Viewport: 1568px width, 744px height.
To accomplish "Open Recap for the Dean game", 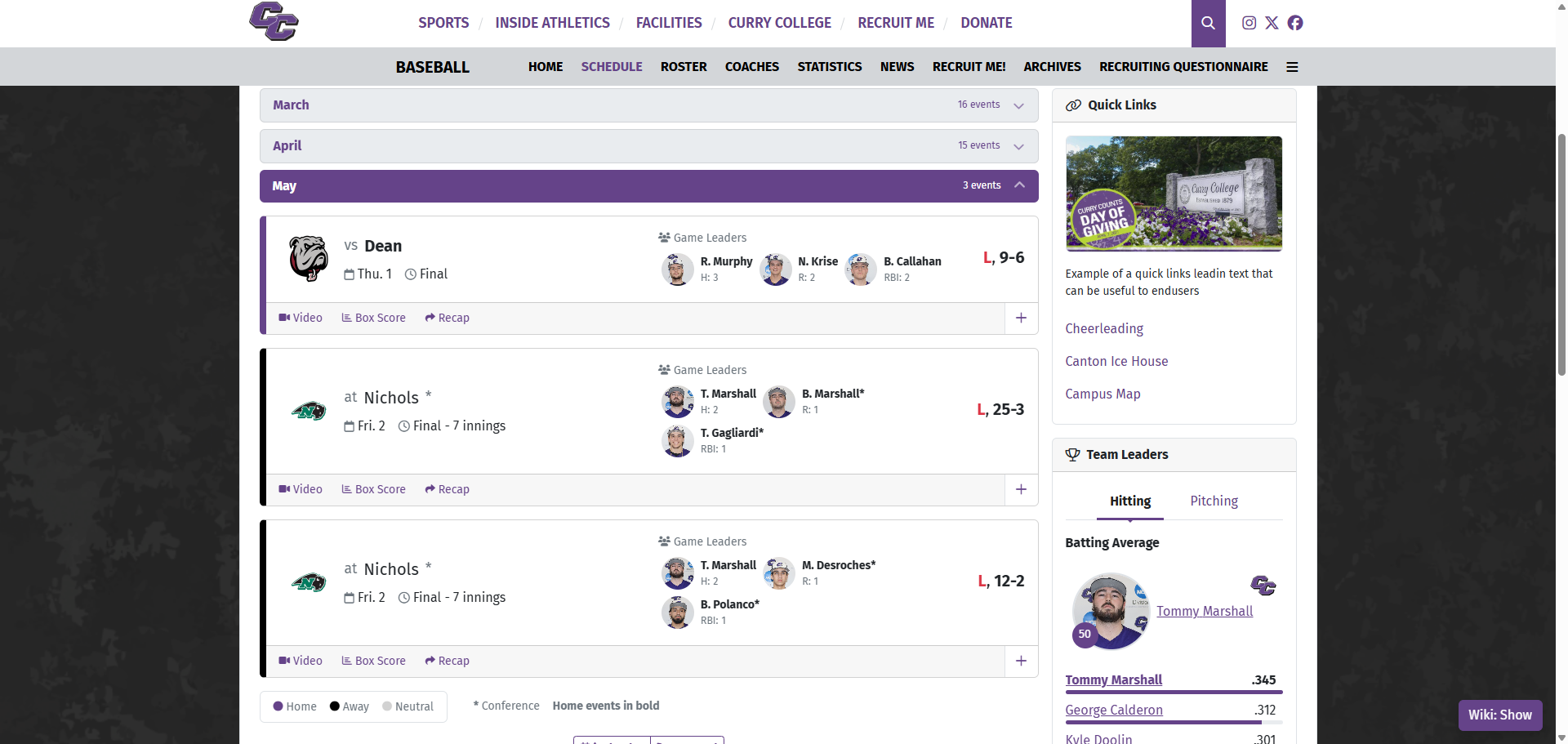I will coord(447,318).
